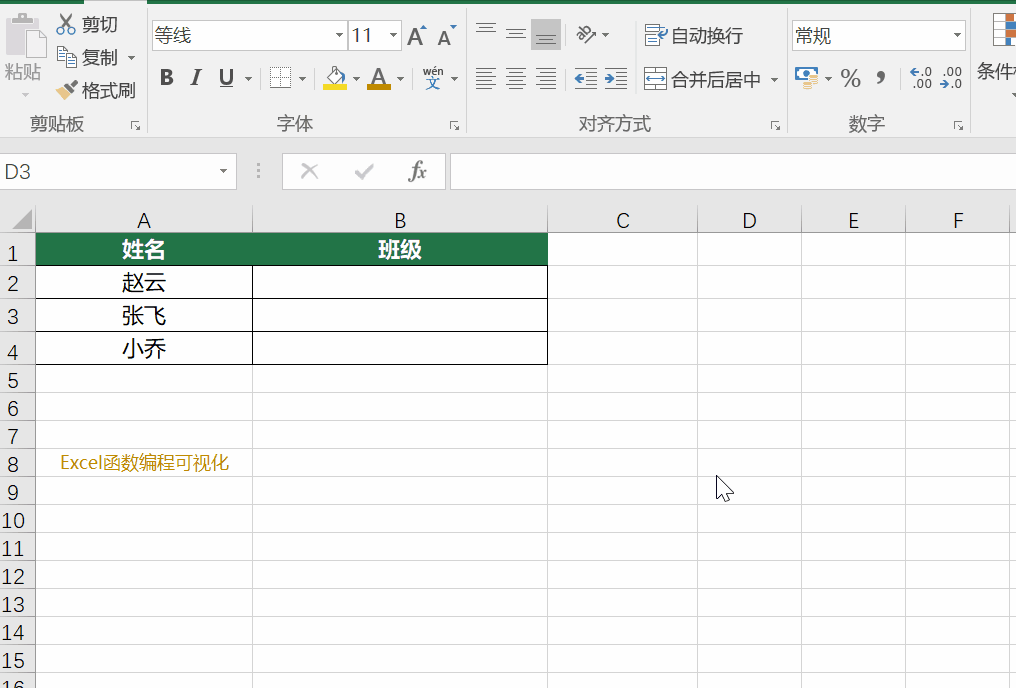Apply the yellow fill color bucket
The width and height of the screenshot is (1016, 688).
[x=335, y=78]
